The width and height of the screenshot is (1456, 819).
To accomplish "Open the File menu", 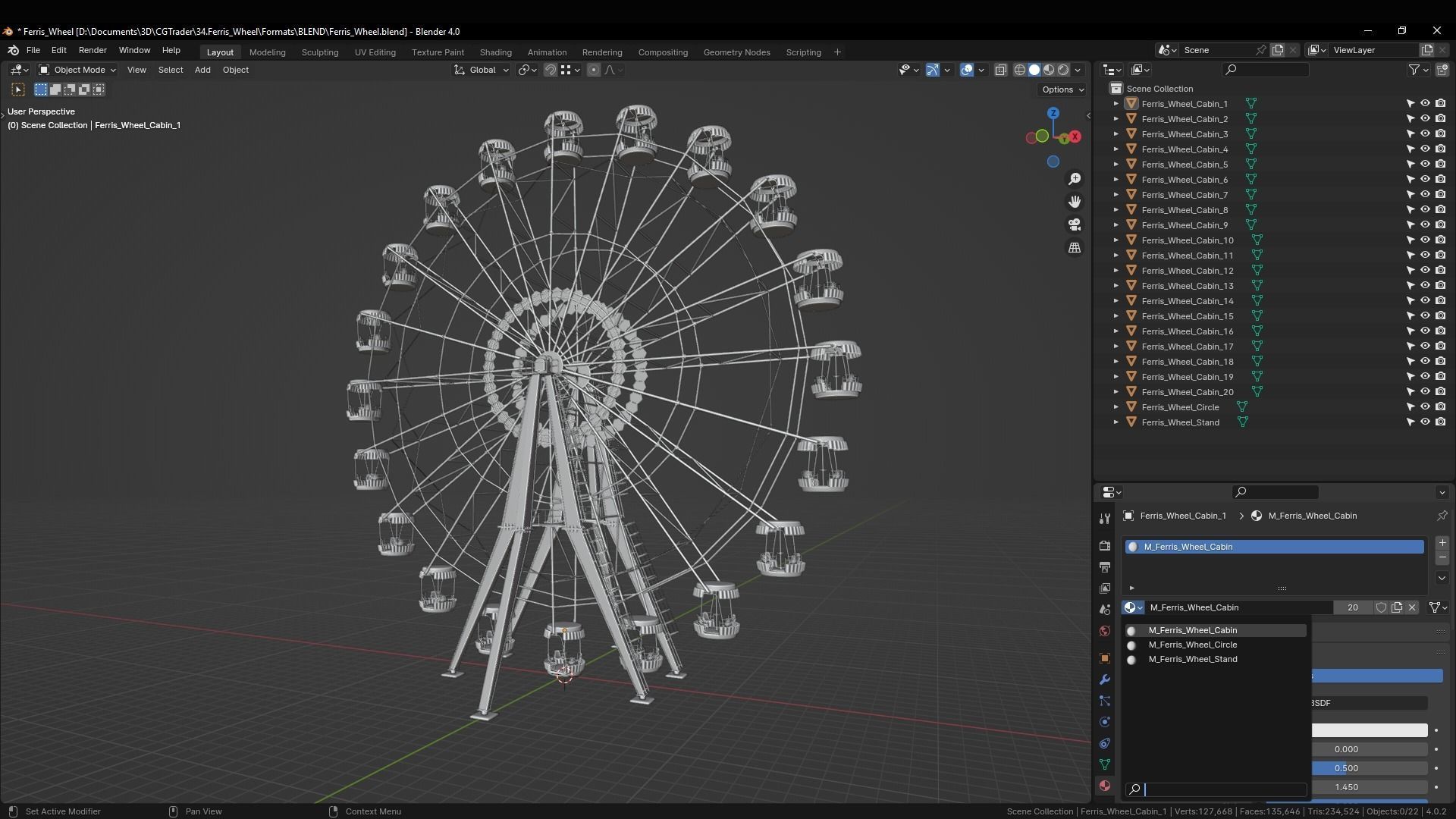I will pyautogui.click(x=33, y=50).
